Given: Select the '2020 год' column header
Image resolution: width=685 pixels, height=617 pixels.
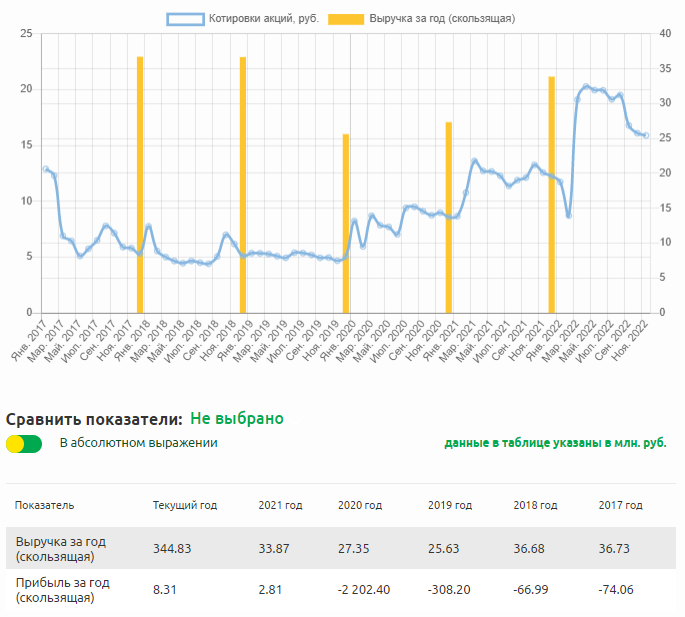Looking at the screenshot, I should pyautogui.click(x=360, y=505).
